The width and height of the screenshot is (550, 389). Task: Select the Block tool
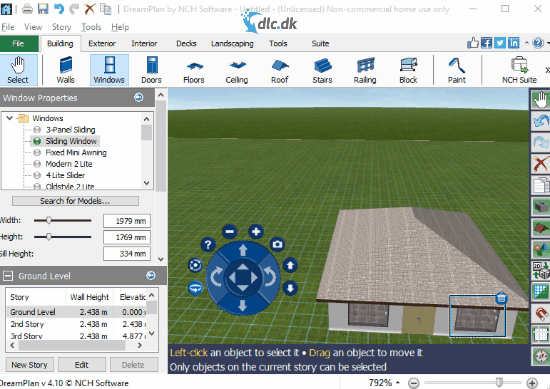tap(408, 70)
